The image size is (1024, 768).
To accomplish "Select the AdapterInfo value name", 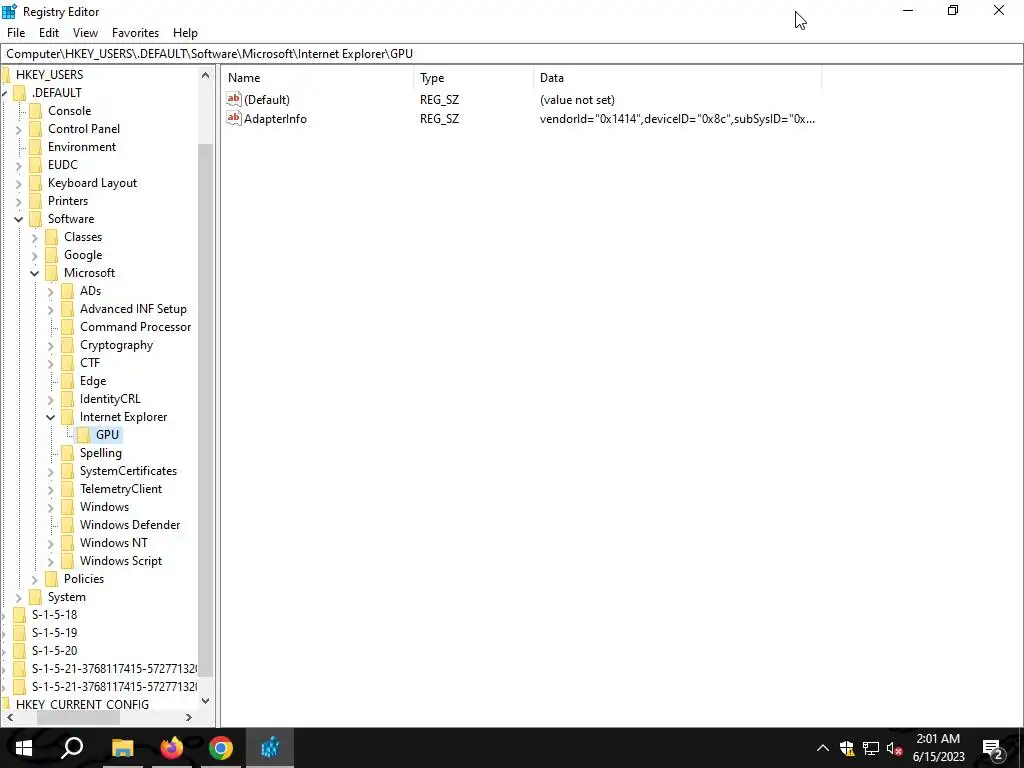I will (275, 119).
